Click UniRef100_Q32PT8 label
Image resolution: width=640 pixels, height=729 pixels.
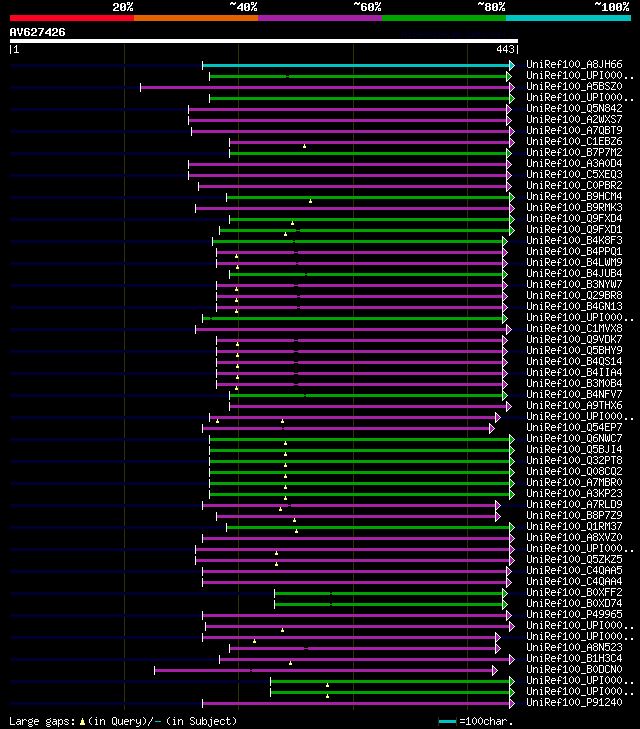point(574,461)
